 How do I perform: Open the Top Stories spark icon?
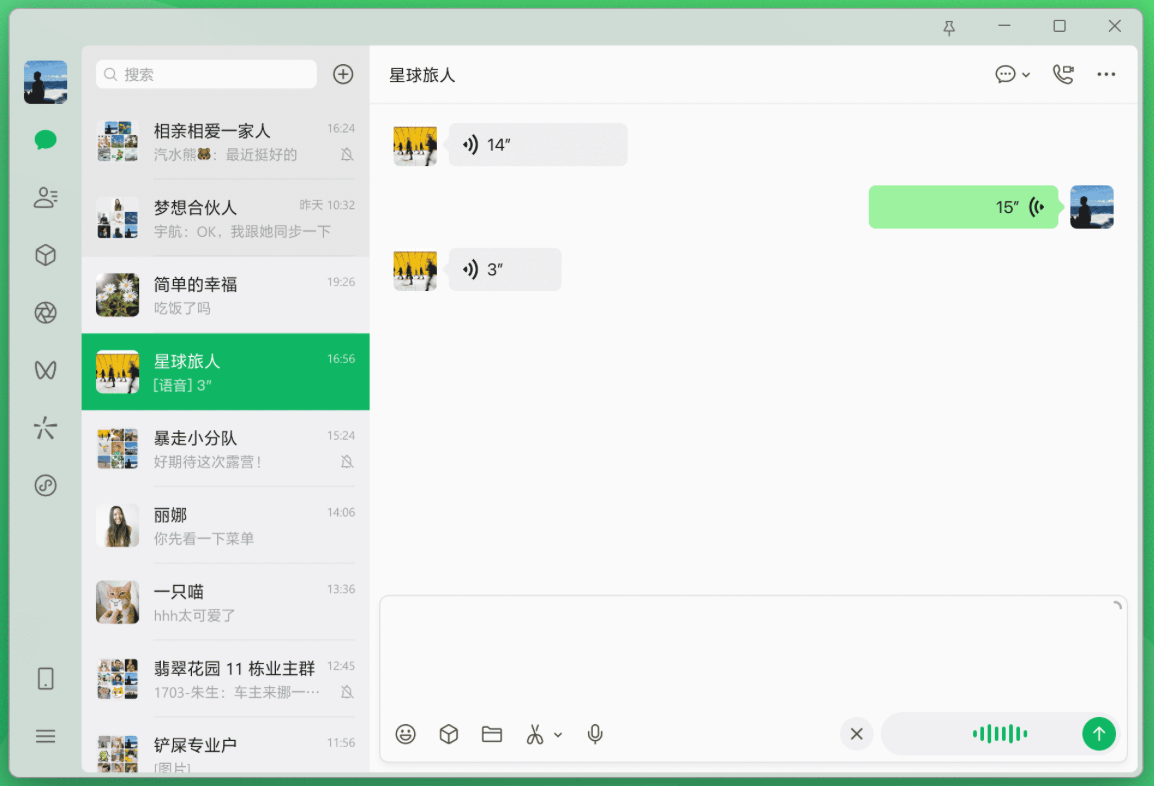click(x=46, y=428)
